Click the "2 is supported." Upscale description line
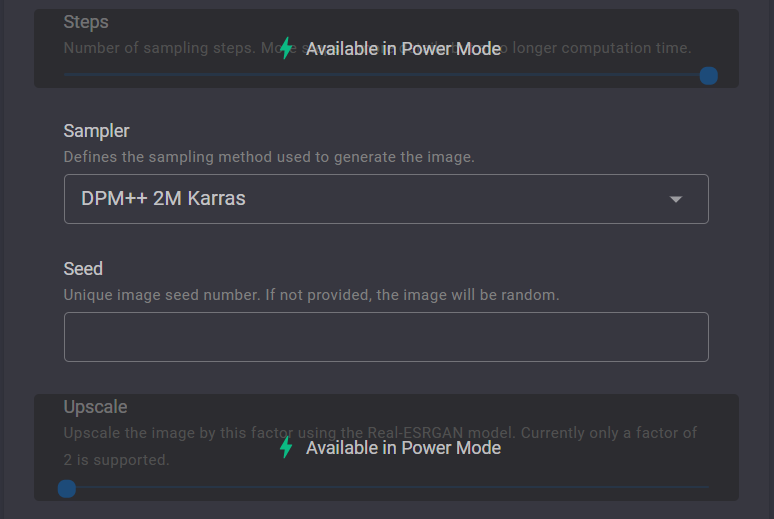The height and width of the screenshot is (519, 774). pos(116,461)
